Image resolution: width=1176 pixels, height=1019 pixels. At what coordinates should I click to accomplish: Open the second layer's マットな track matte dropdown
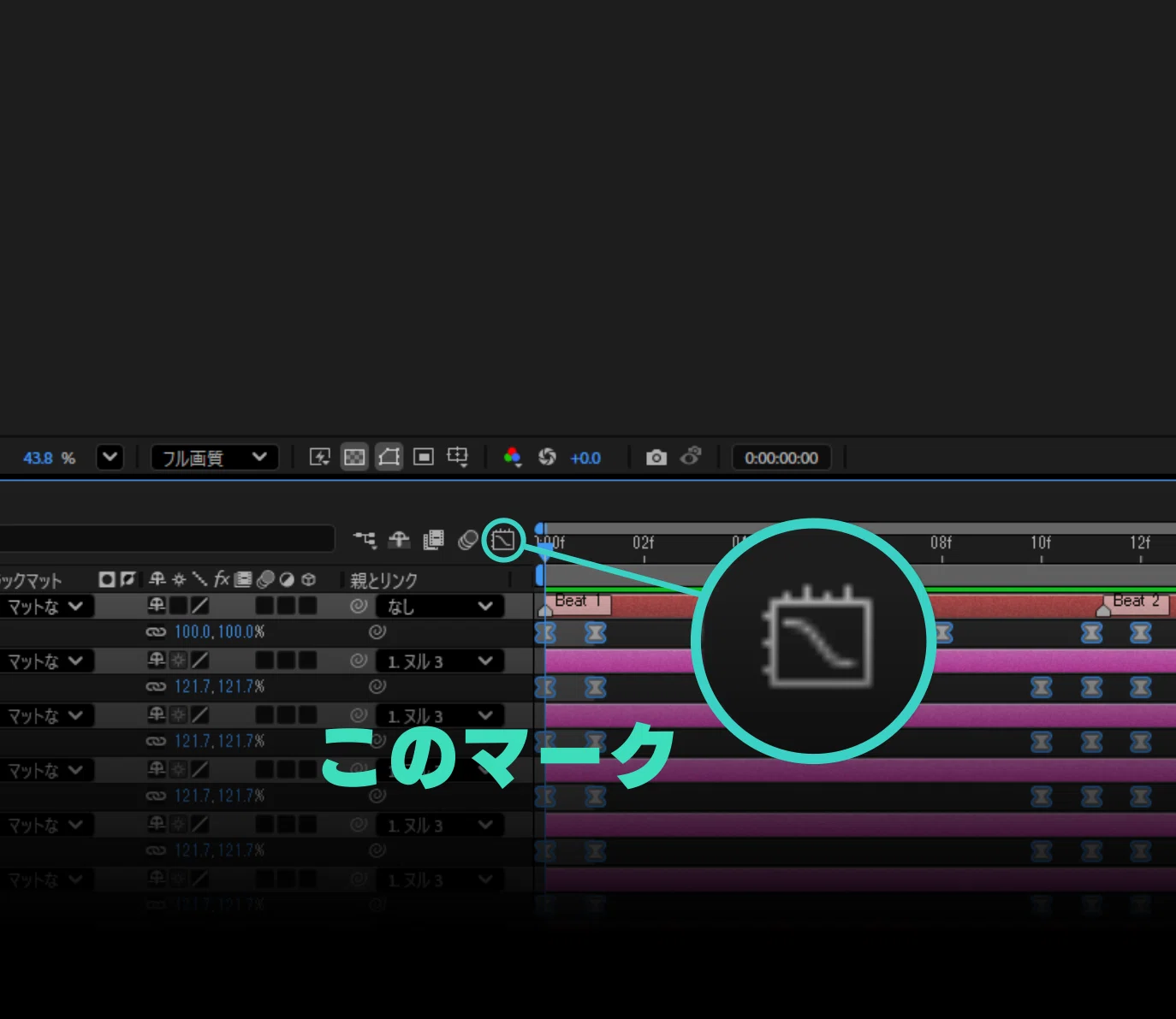45,661
